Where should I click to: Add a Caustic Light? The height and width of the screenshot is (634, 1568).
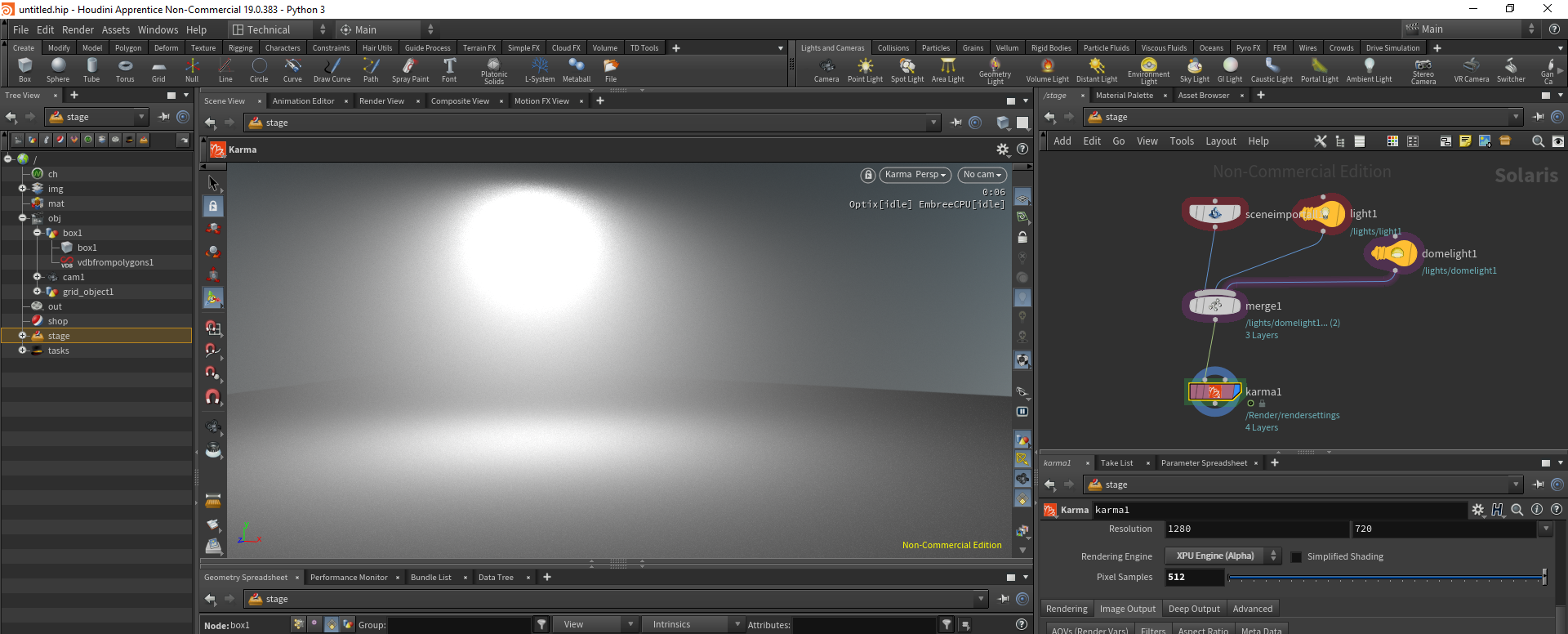(x=1272, y=70)
